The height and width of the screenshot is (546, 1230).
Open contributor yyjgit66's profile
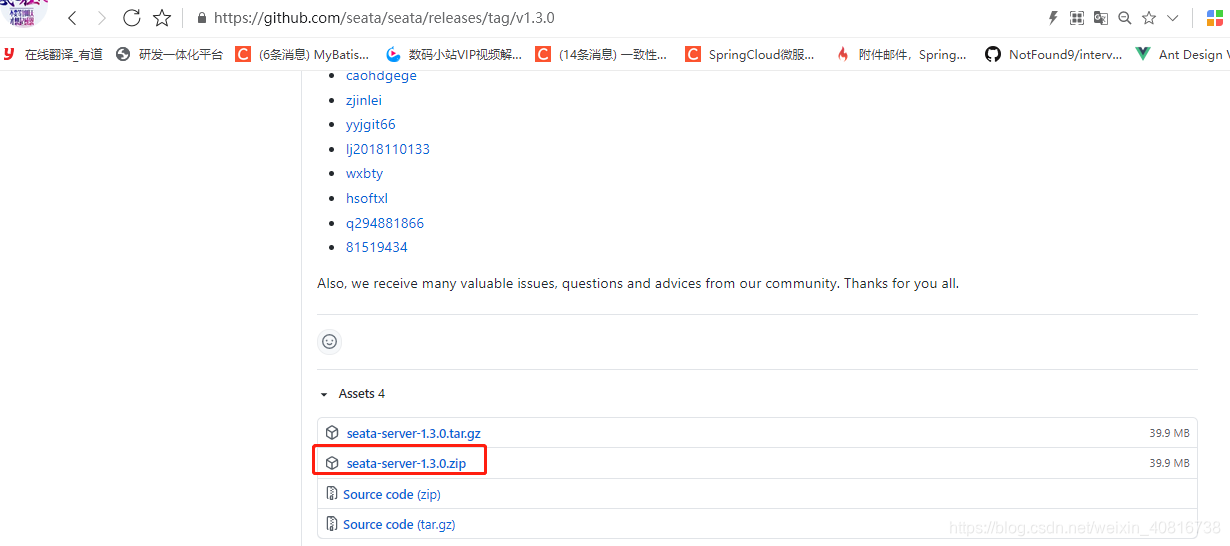[371, 125]
